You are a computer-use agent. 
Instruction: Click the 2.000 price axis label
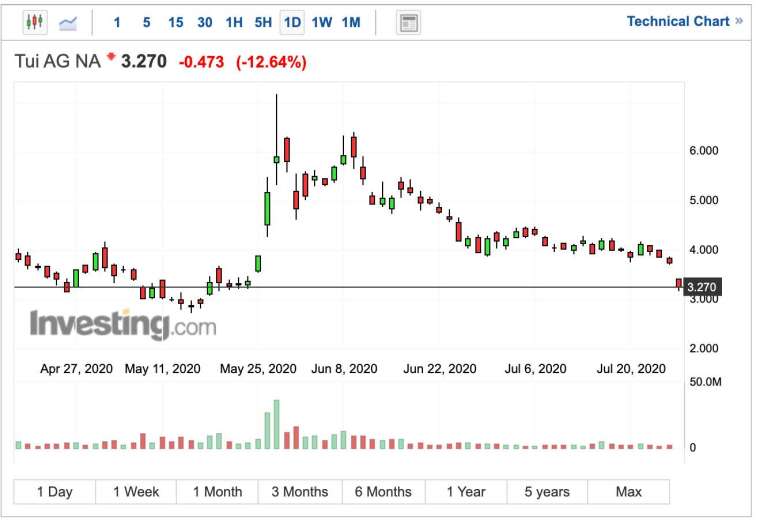(704, 349)
